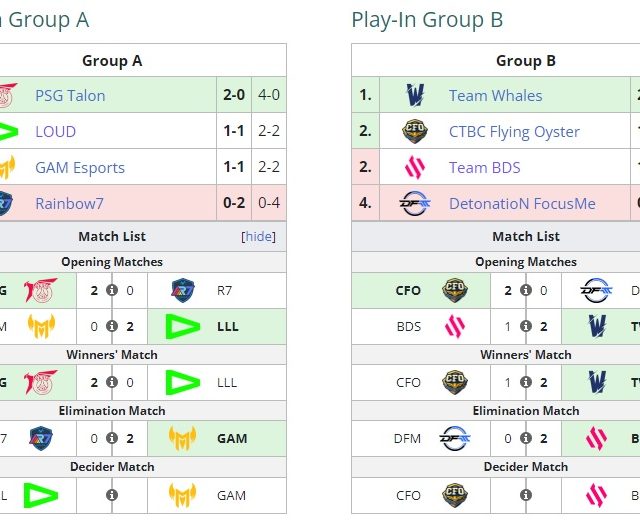Click the CTBC Flying Oyster logo in standings
Viewport: 640px width, 526px height.
click(x=414, y=132)
